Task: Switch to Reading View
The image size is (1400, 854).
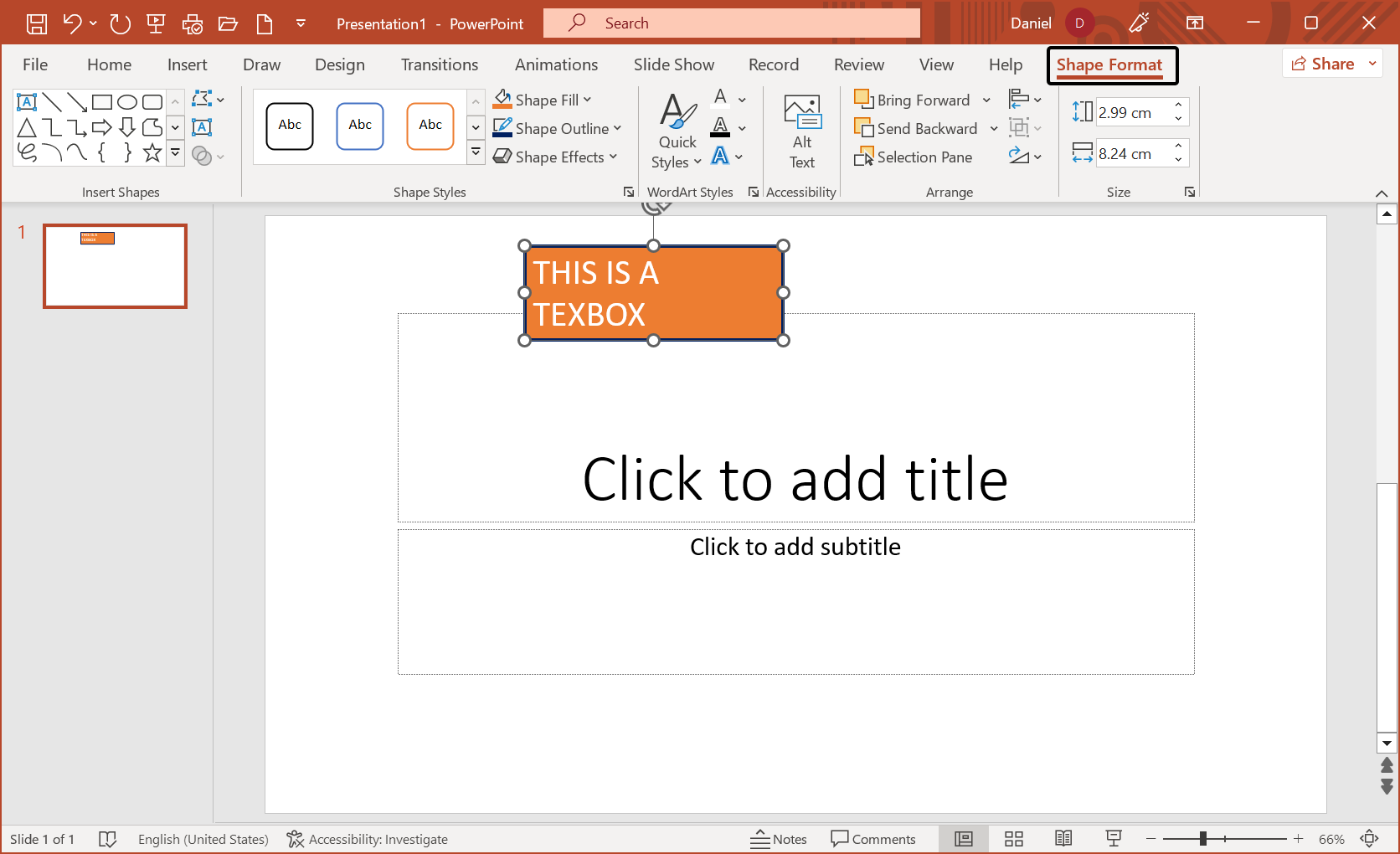Action: [1063, 839]
